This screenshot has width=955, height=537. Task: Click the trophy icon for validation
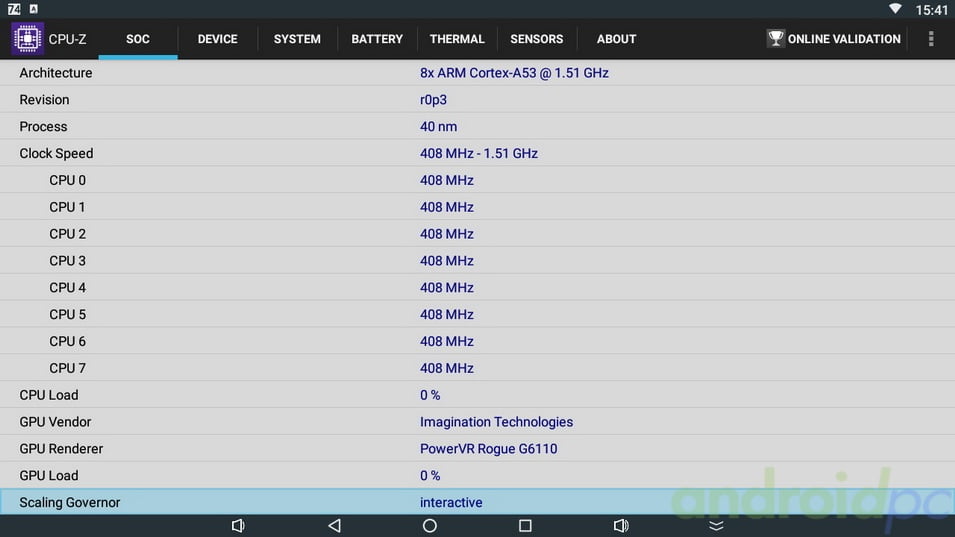tap(776, 39)
